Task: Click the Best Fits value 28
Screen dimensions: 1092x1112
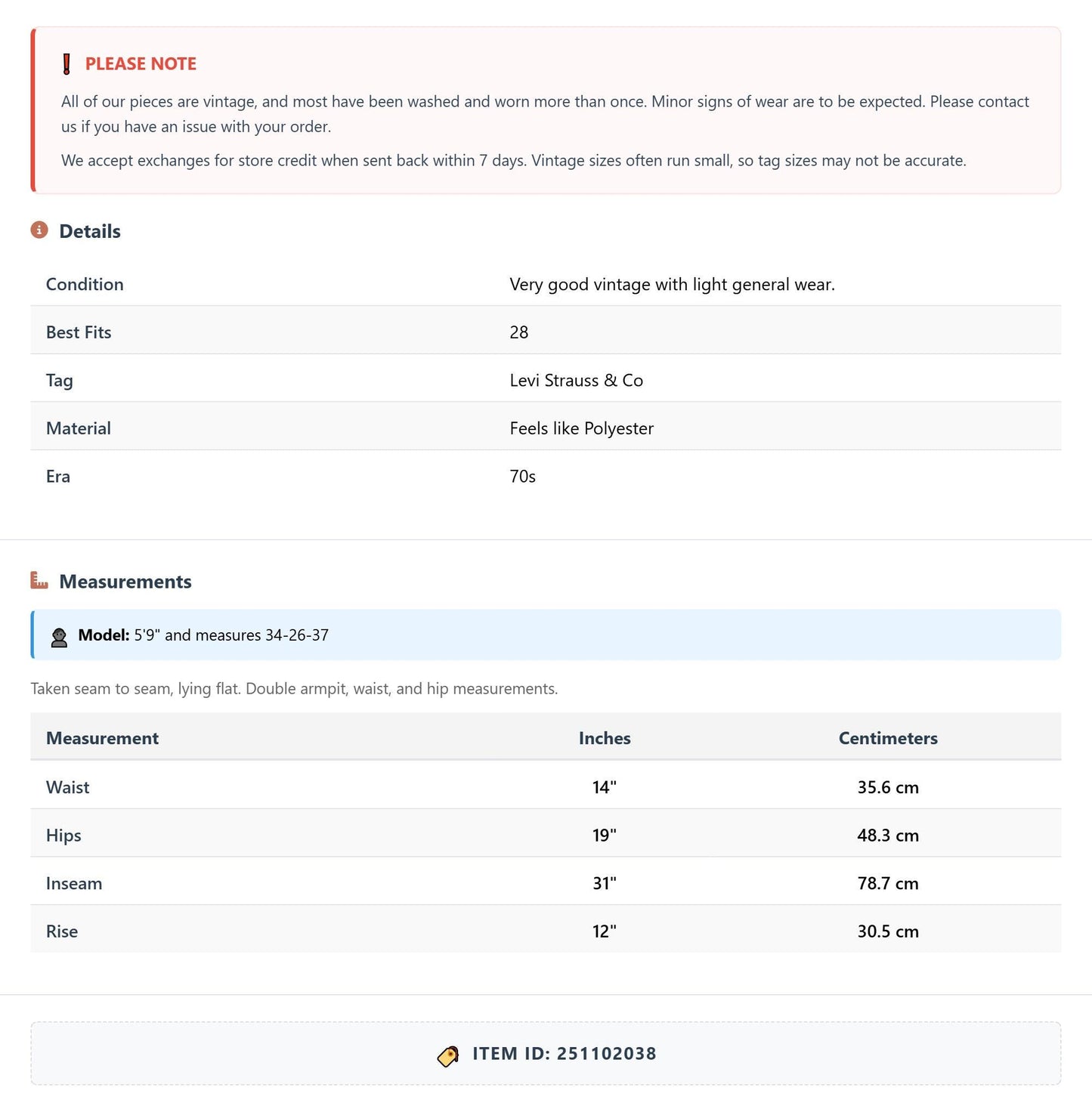Action: tap(518, 332)
